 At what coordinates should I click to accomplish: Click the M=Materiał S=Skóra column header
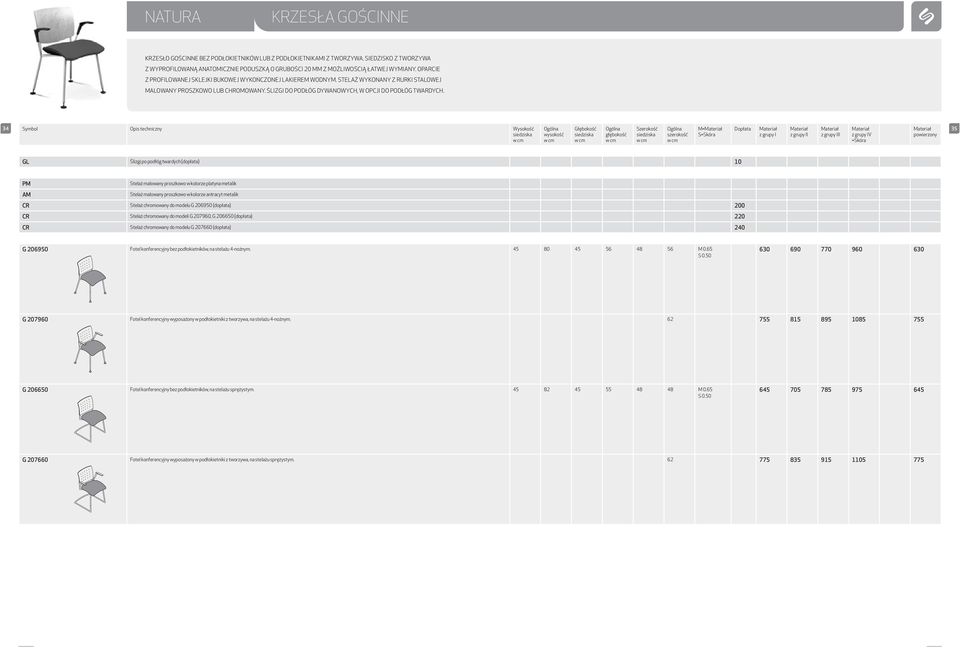[x=710, y=132]
